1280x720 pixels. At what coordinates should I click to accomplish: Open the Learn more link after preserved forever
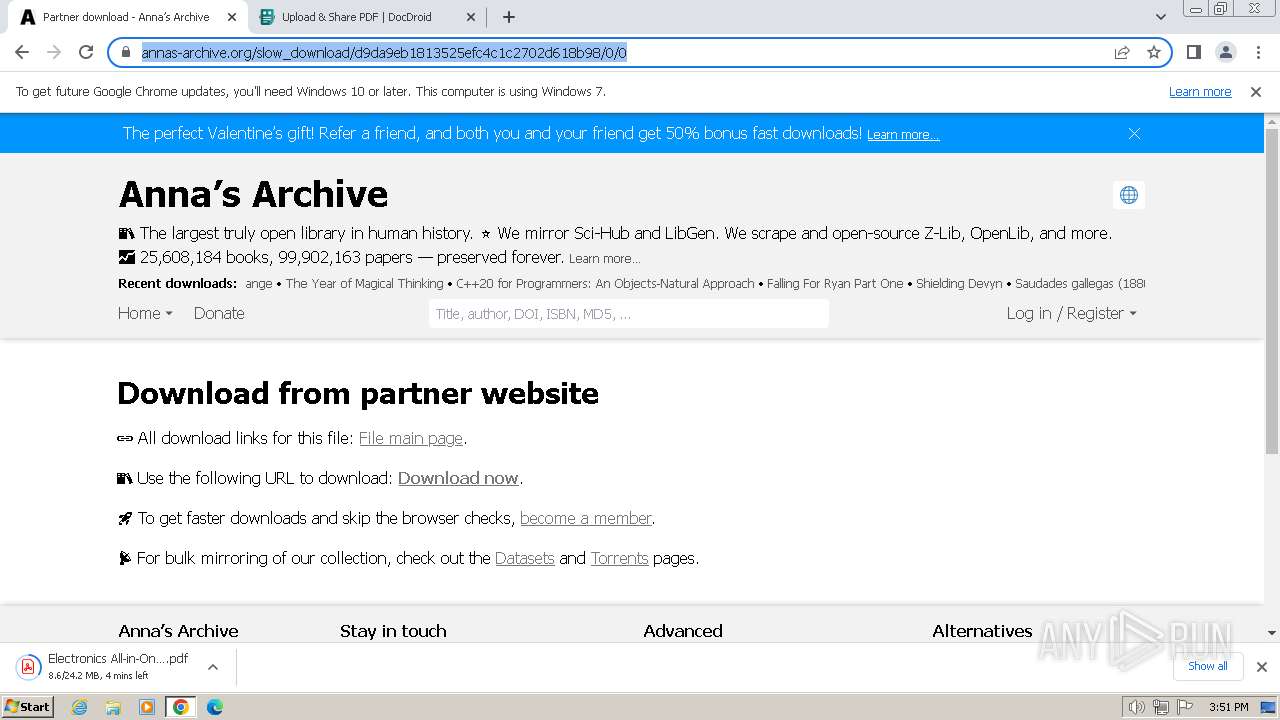click(x=604, y=258)
